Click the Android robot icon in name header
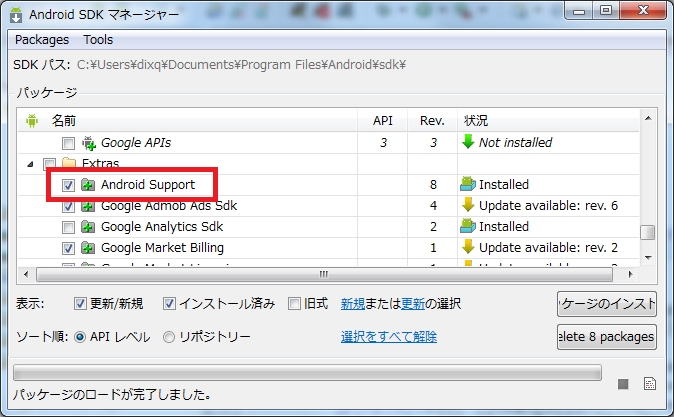This screenshot has height=417, width=674. (x=32, y=121)
